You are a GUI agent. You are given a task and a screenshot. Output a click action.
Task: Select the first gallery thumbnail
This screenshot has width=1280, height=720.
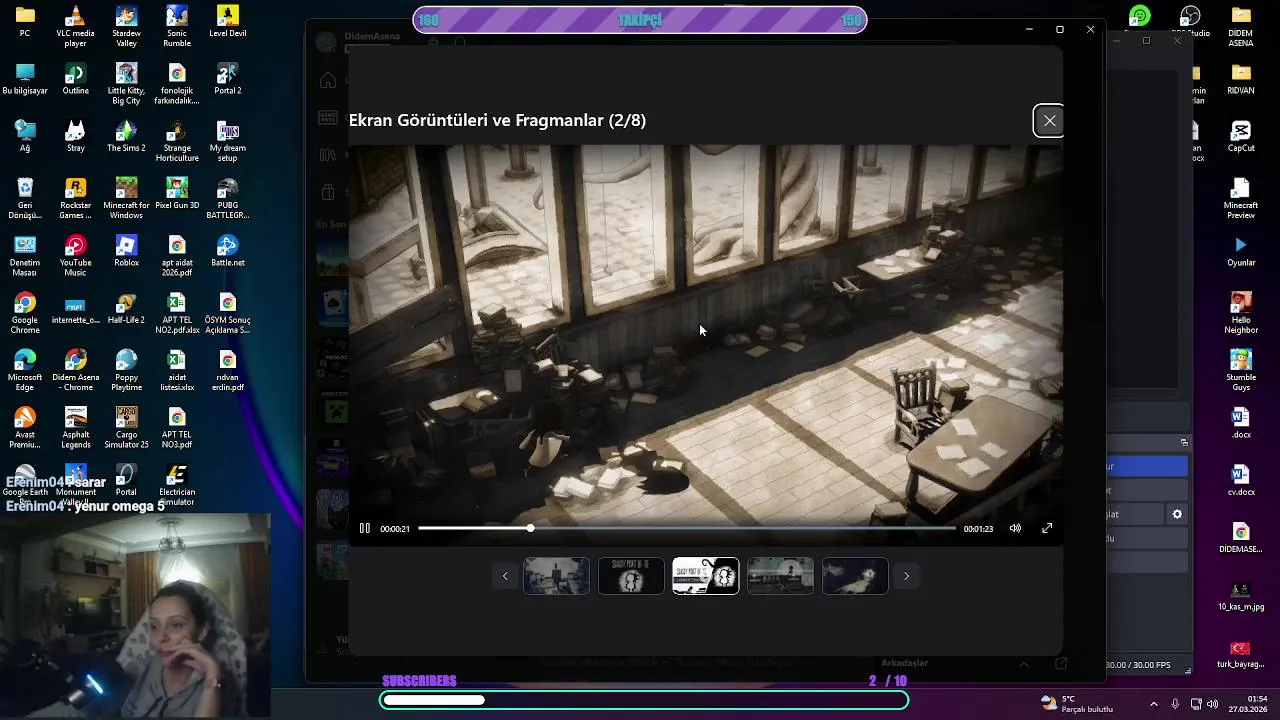557,576
